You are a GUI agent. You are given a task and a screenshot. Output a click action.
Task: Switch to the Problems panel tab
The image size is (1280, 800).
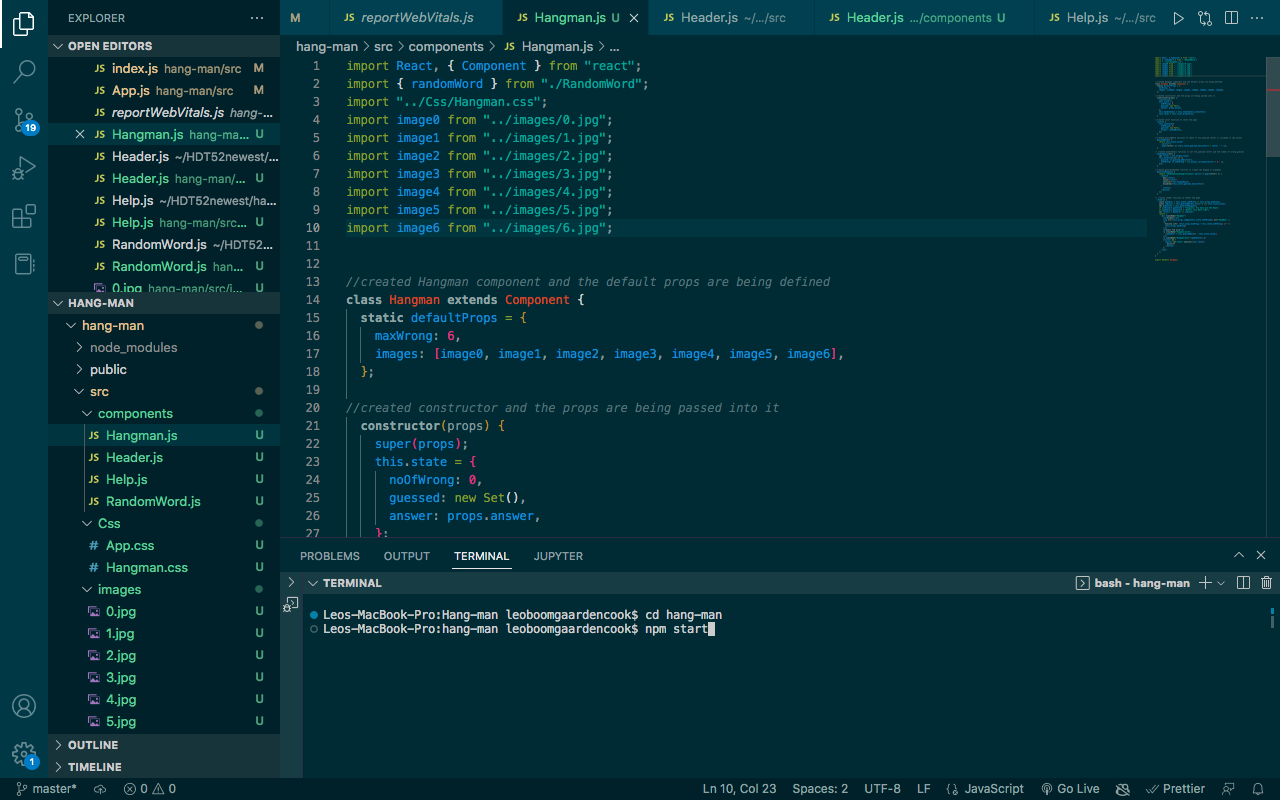tap(329, 556)
